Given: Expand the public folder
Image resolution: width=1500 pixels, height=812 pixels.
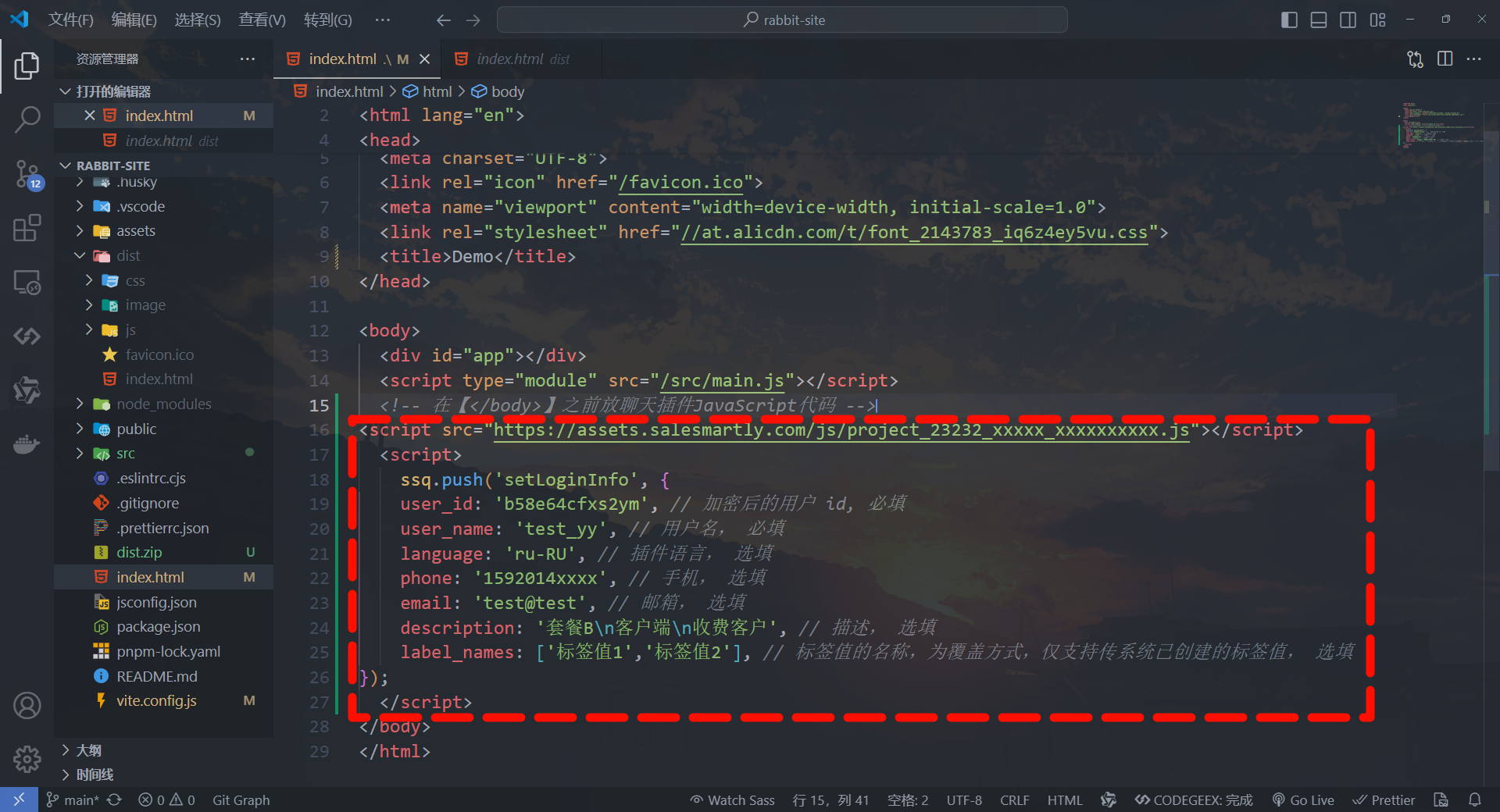Looking at the screenshot, I should click(137, 429).
